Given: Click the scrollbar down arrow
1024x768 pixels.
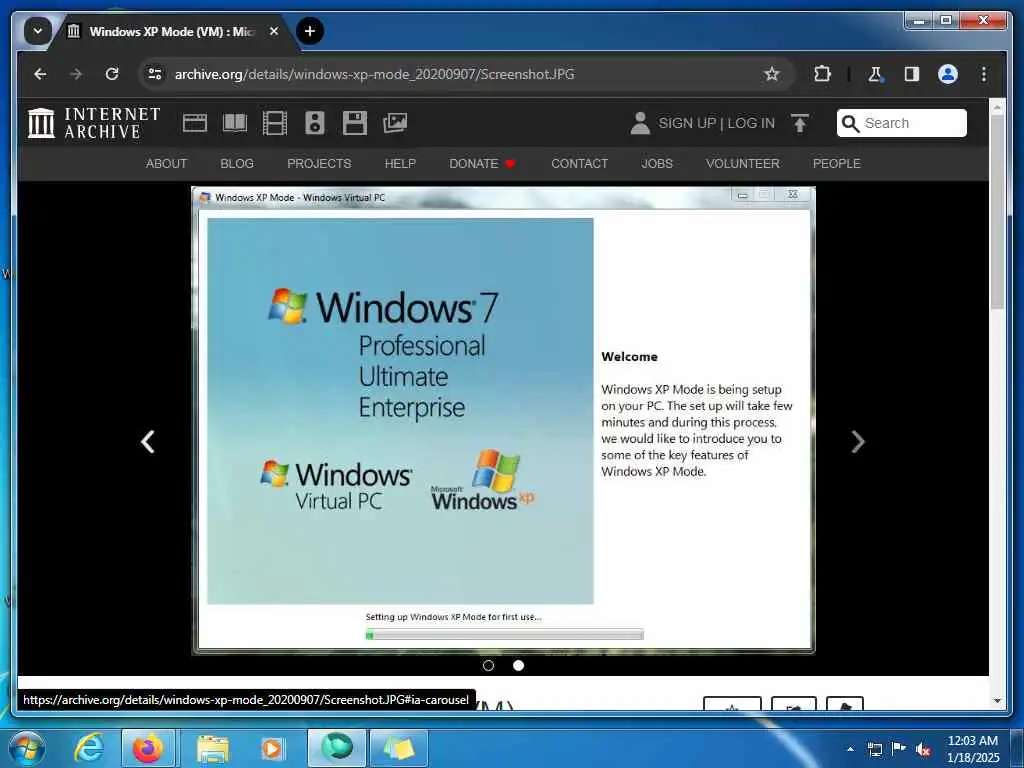Looking at the screenshot, I should [x=997, y=701].
